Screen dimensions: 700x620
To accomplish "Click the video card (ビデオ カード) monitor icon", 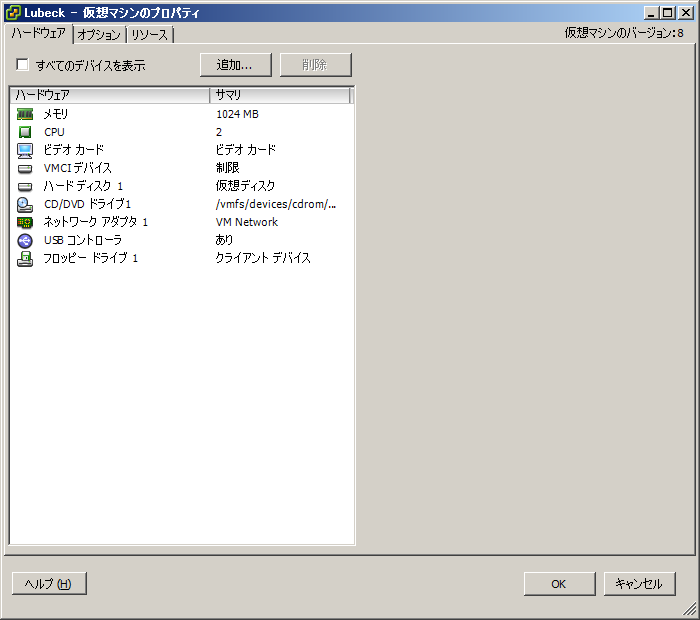I will pos(25,150).
